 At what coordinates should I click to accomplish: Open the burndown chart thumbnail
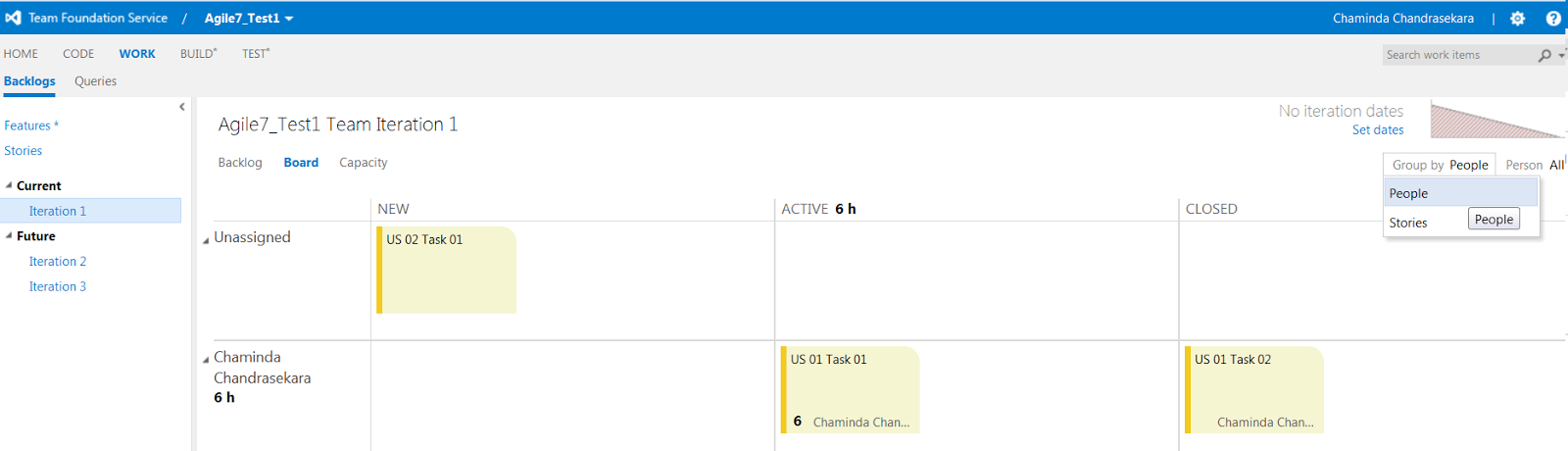tap(1495, 120)
